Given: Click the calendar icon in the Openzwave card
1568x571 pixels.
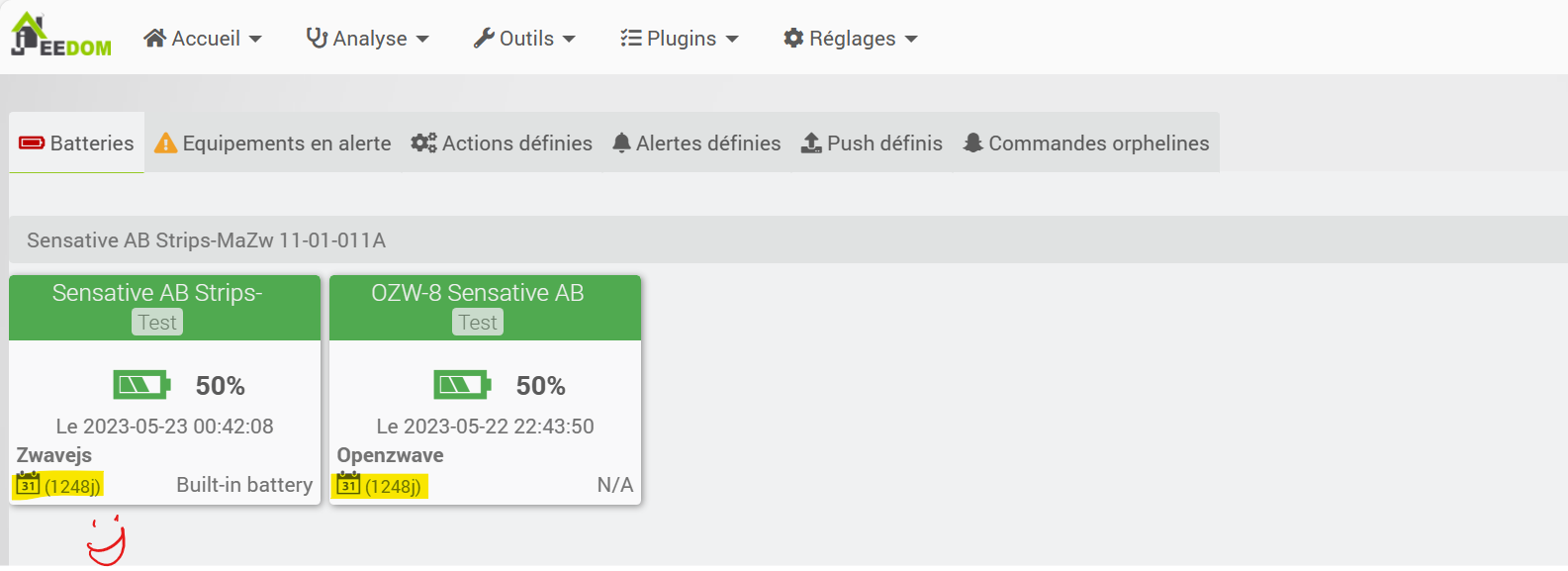Looking at the screenshot, I should click(x=348, y=485).
